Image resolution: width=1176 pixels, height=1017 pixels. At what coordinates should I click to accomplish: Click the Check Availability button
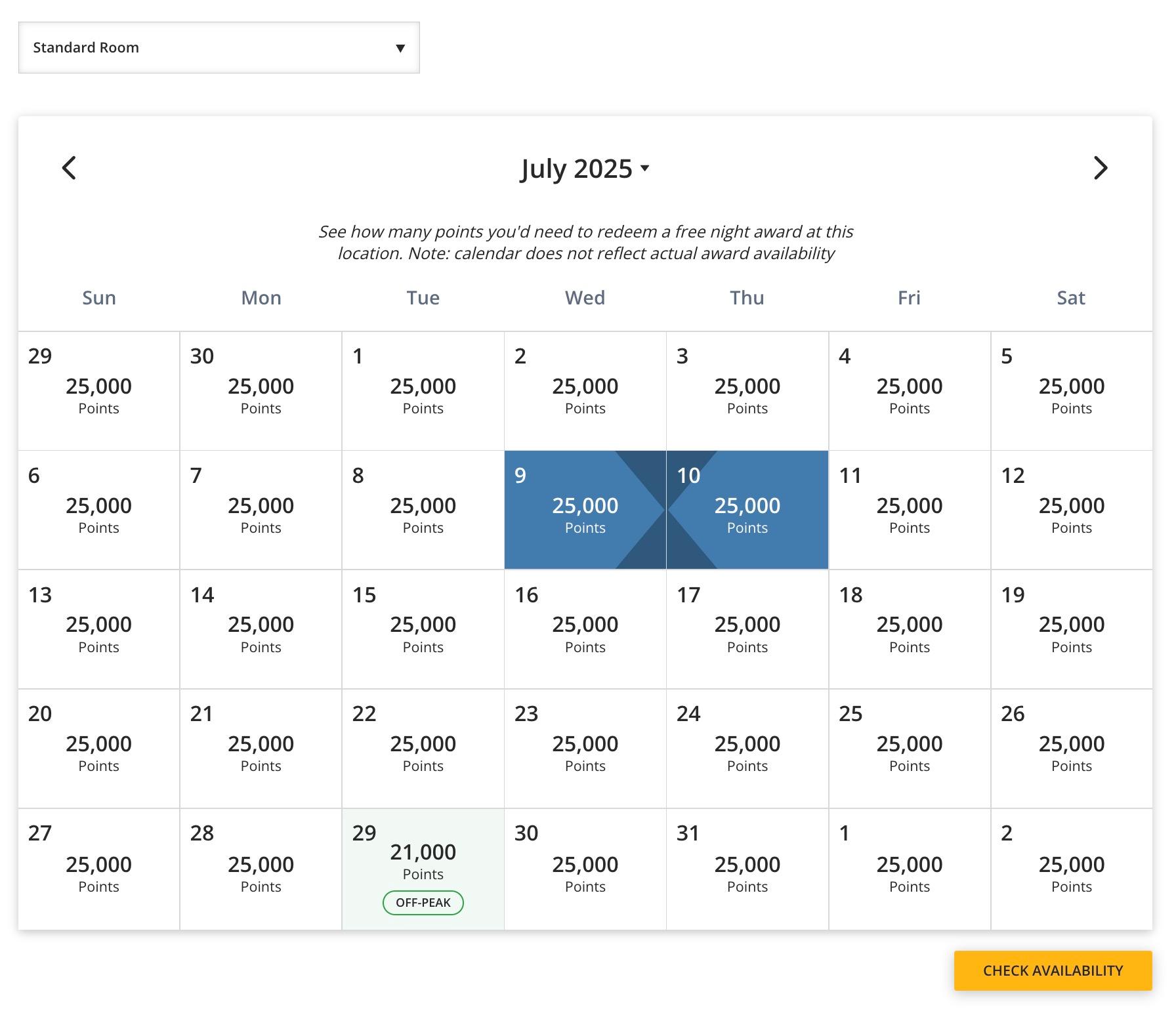tap(1053, 970)
